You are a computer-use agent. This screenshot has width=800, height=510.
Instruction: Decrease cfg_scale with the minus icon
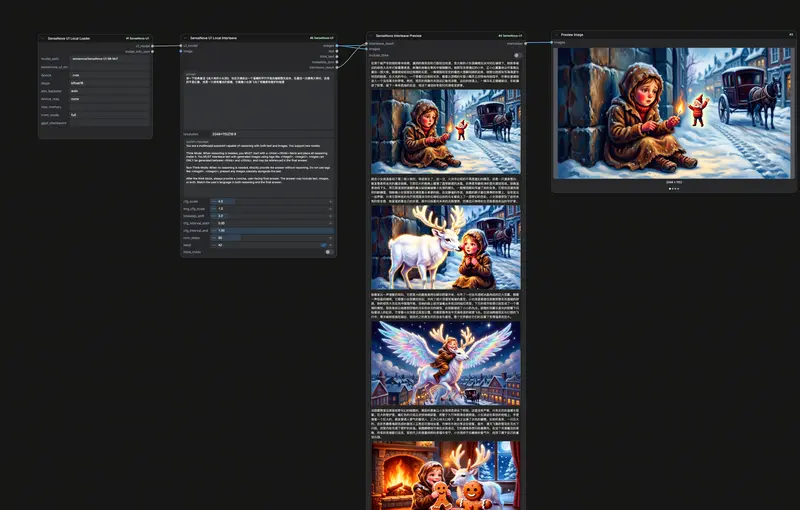214,201
